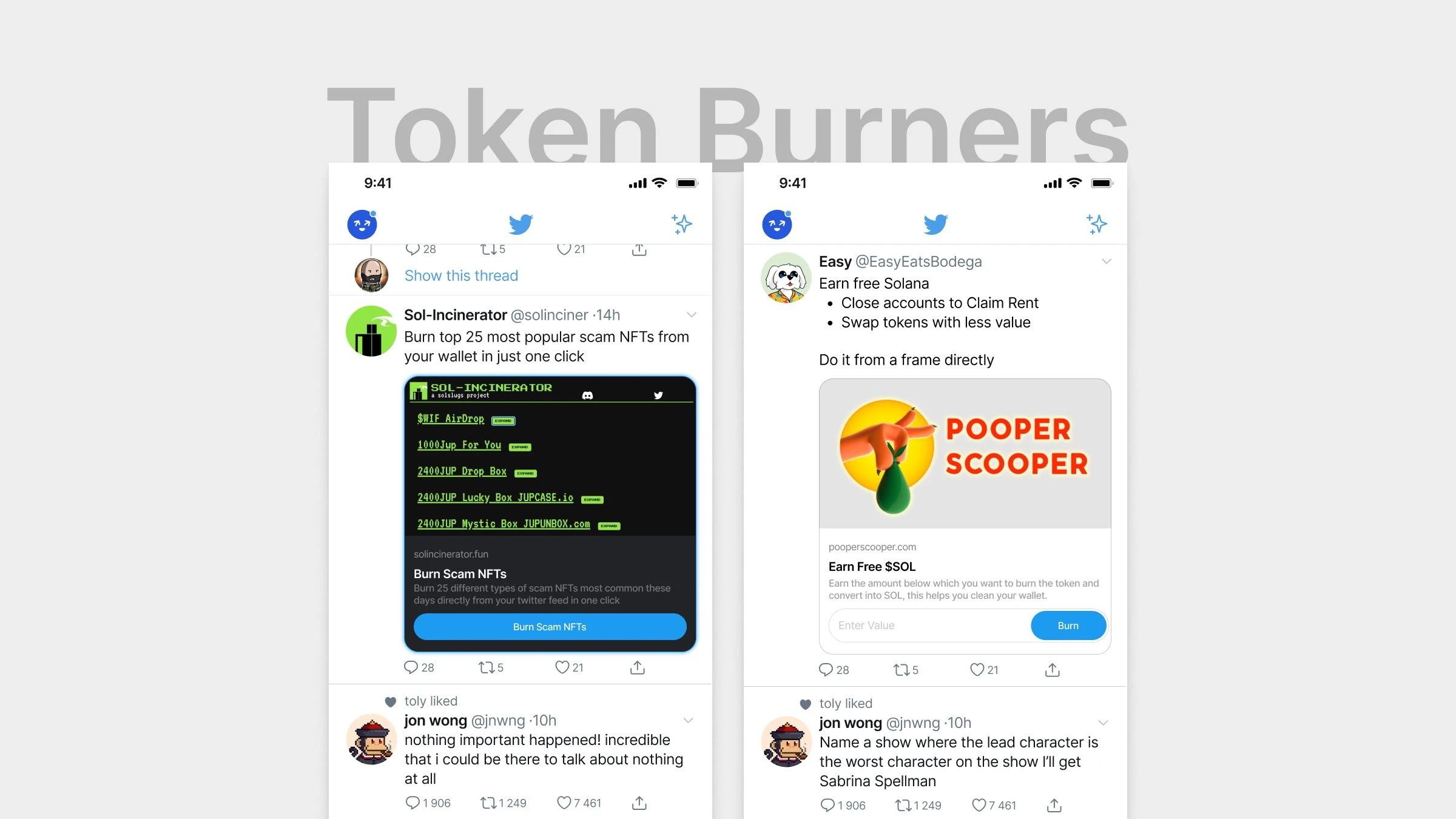Viewport: 1456px width, 819px height.
Task: Expand the Sol-Incinerator tweet overflow menu
Action: [692, 314]
